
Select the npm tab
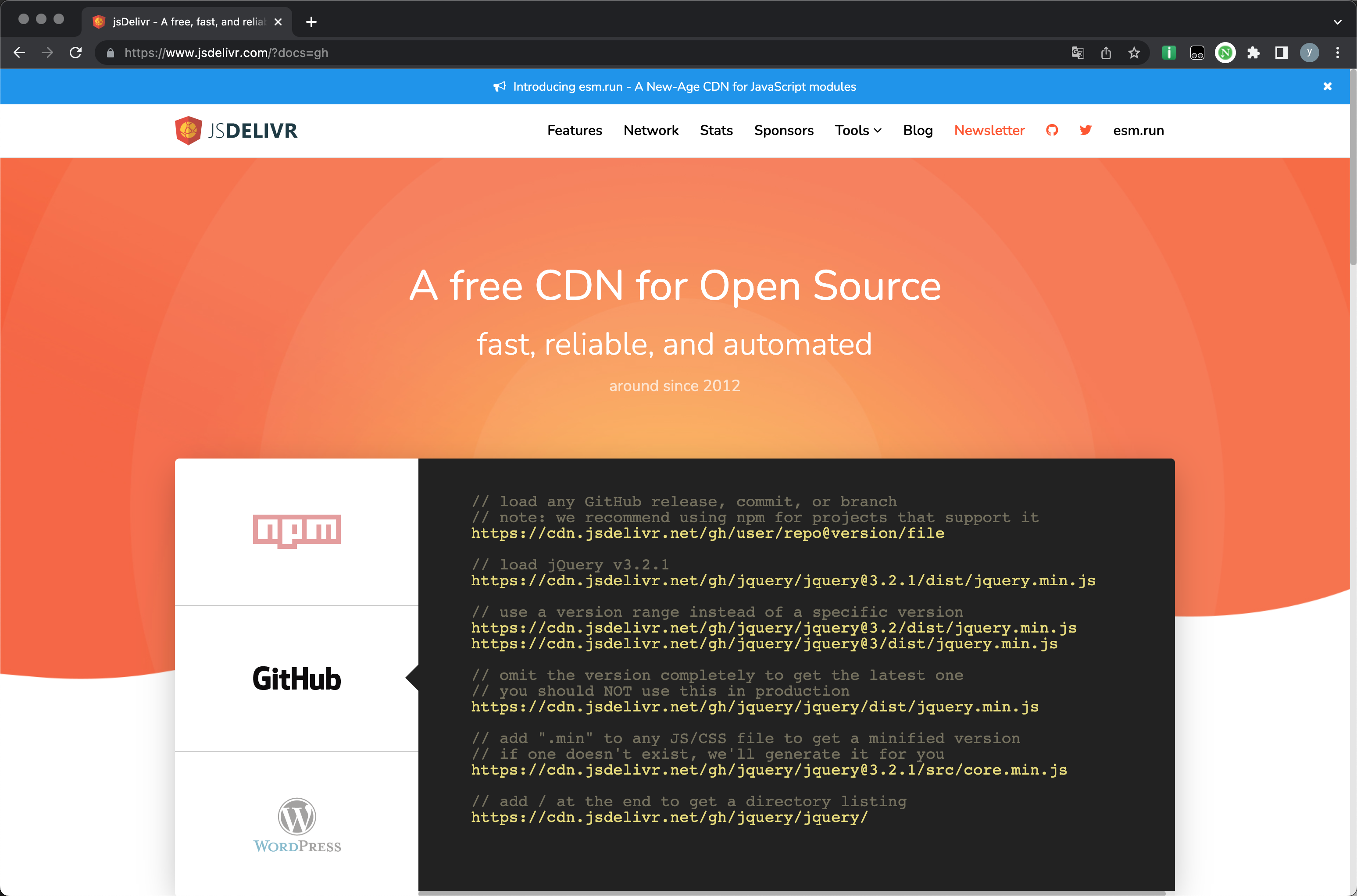tap(296, 531)
